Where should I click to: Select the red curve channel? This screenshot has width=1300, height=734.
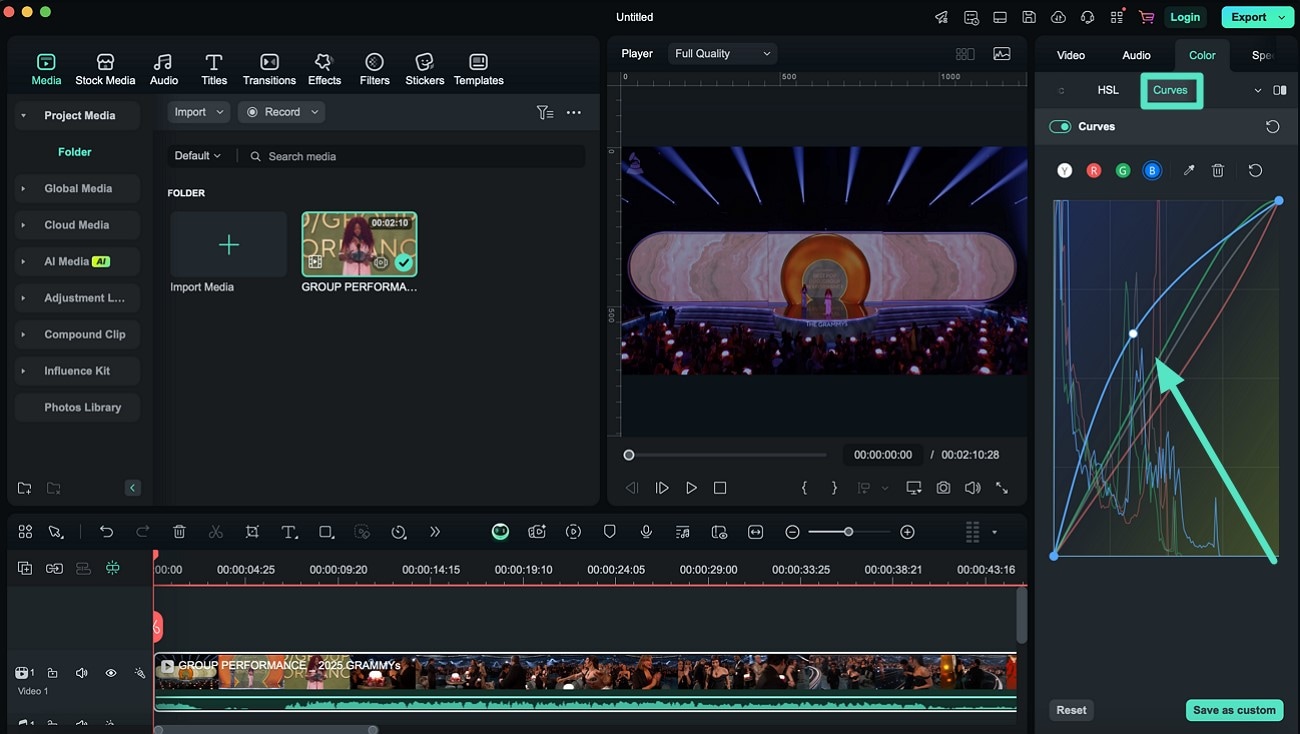pos(1094,171)
